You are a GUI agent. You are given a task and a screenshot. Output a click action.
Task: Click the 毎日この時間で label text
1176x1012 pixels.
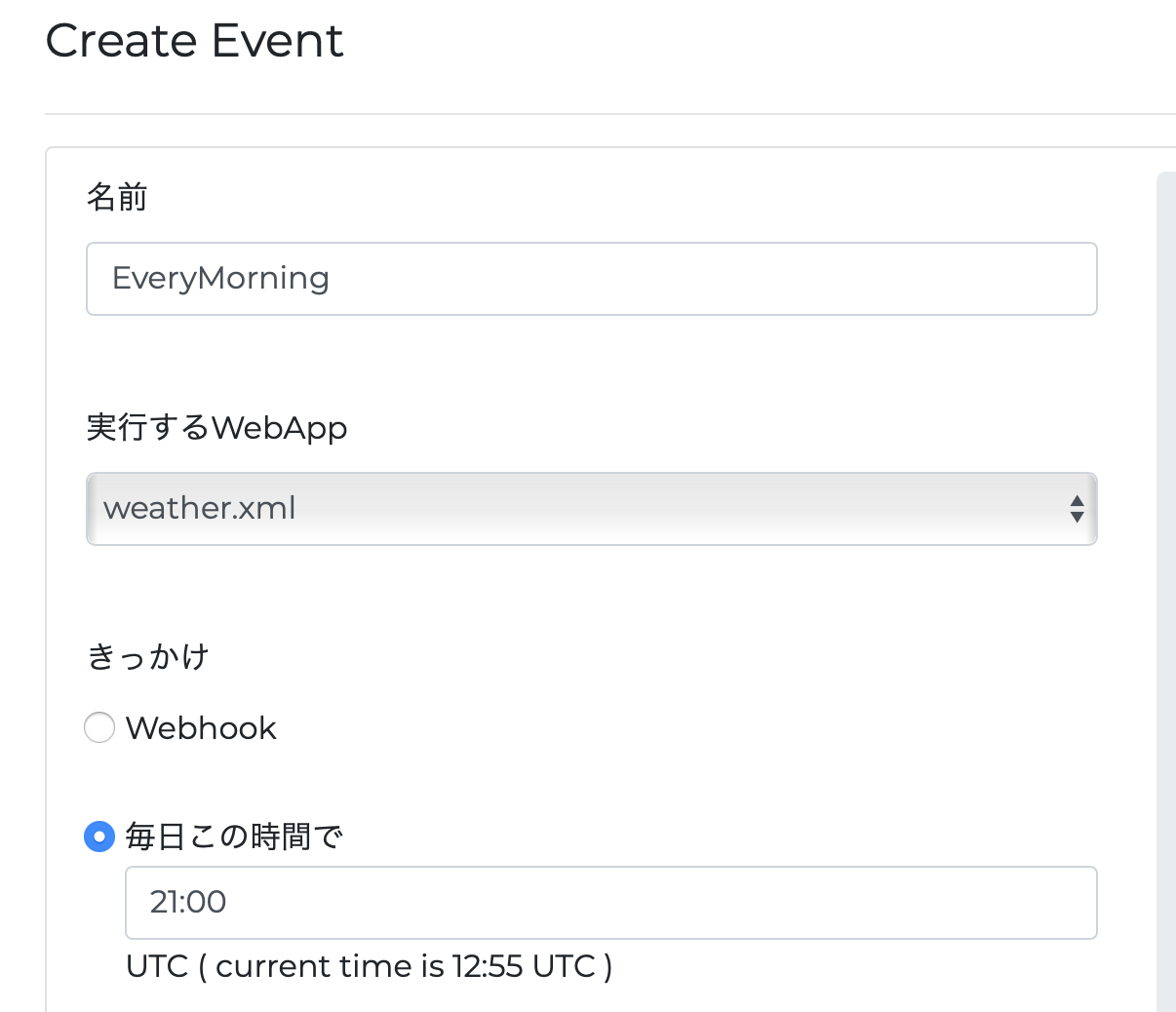click(x=234, y=836)
